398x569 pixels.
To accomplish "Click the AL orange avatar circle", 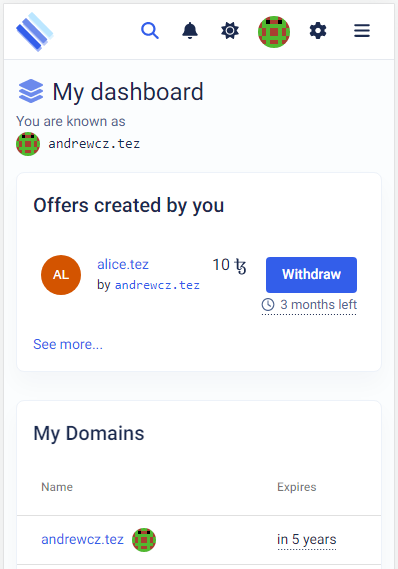I will click(61, 275).
